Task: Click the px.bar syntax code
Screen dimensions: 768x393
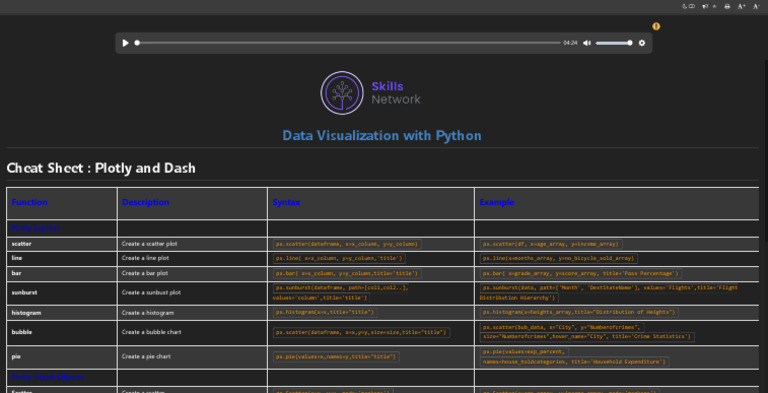Action: pyautogui.click(x=347, y=273)
